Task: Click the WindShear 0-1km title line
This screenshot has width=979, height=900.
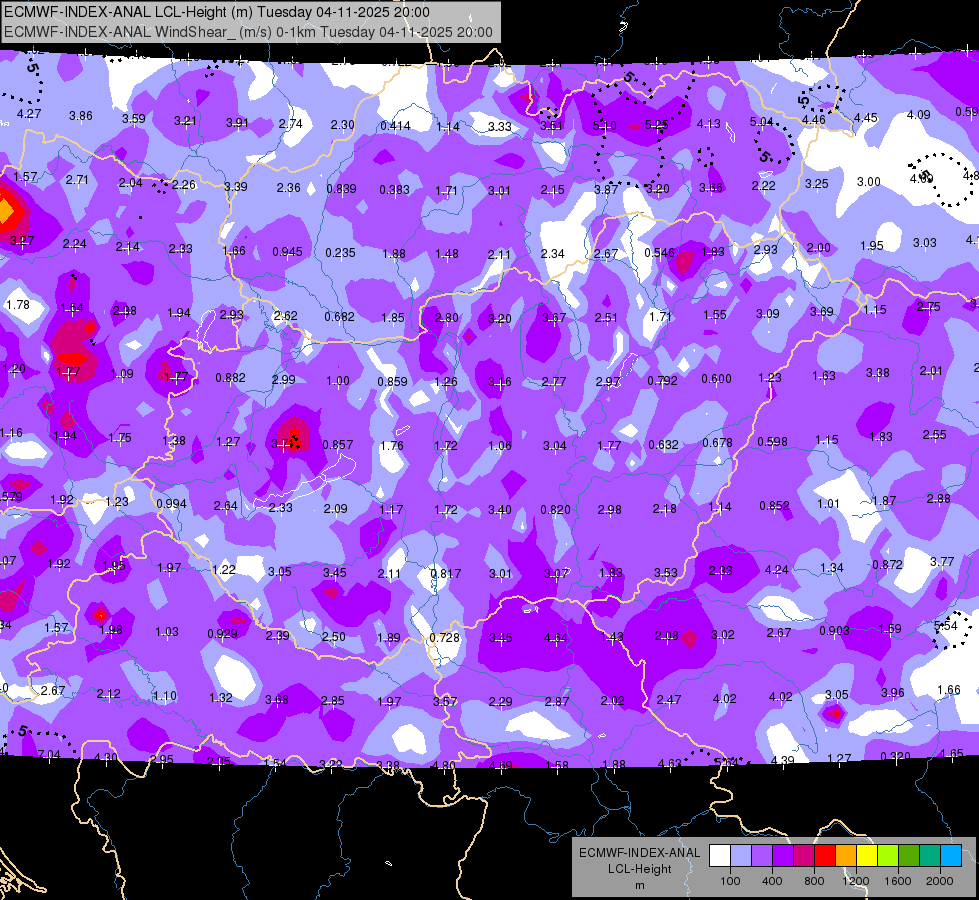Action: click(248, 32)
